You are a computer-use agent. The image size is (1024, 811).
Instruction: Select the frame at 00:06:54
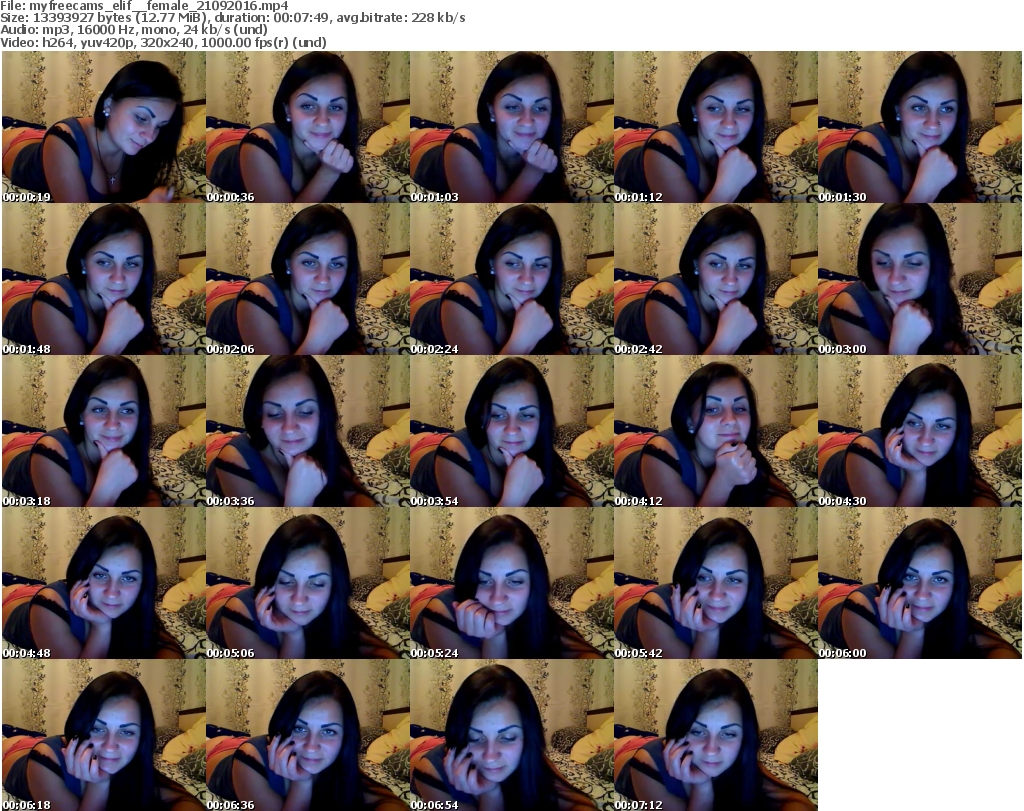coord(511,735)
